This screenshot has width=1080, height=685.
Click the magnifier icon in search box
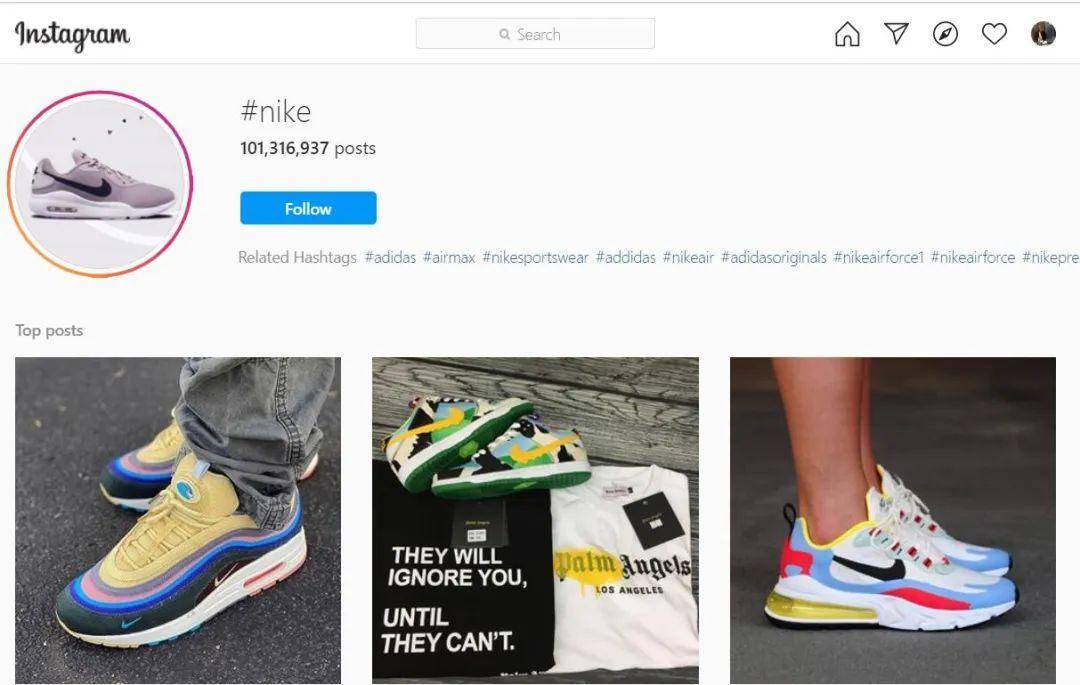[x=505, y=34]
